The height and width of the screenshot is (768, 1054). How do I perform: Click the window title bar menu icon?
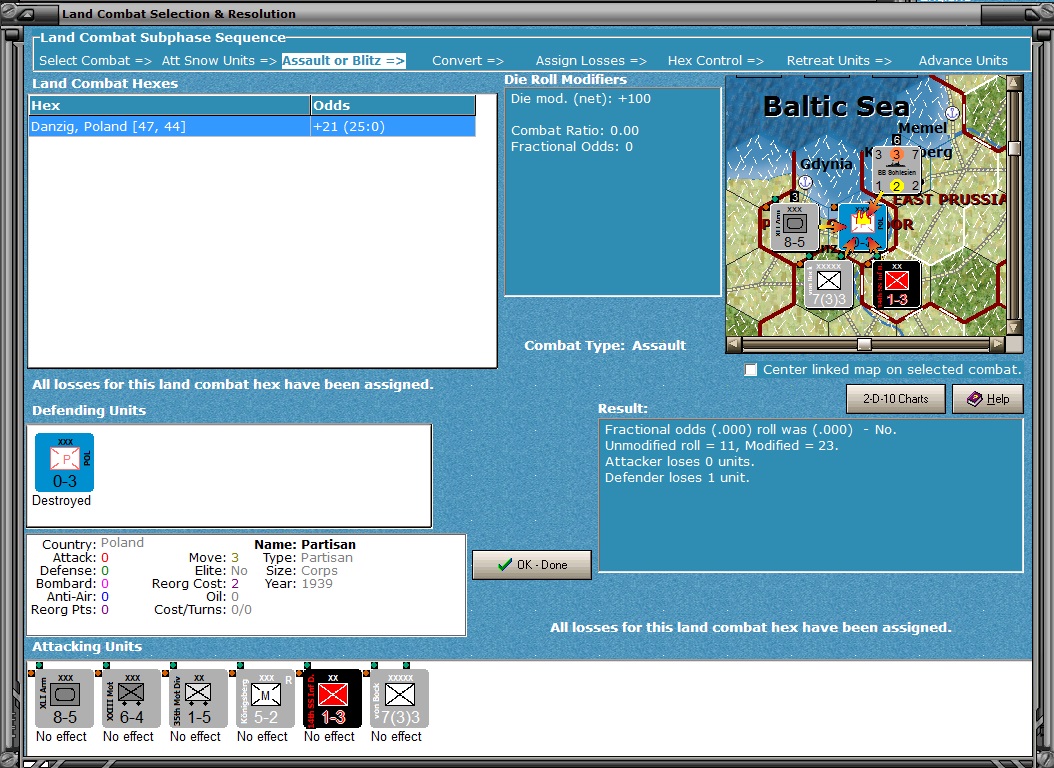click(26, 13)
